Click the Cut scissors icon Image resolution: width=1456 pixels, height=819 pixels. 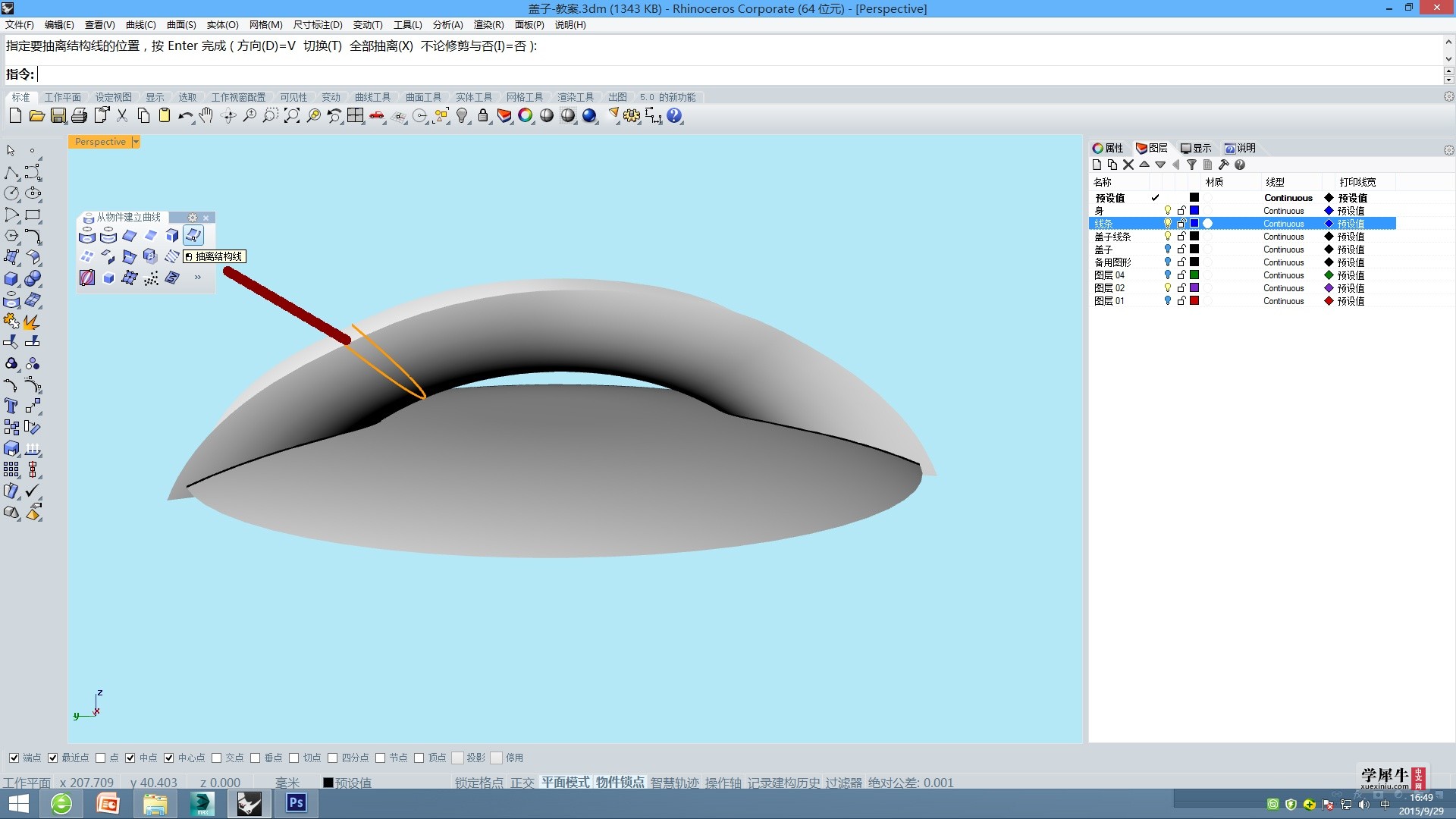122,115
